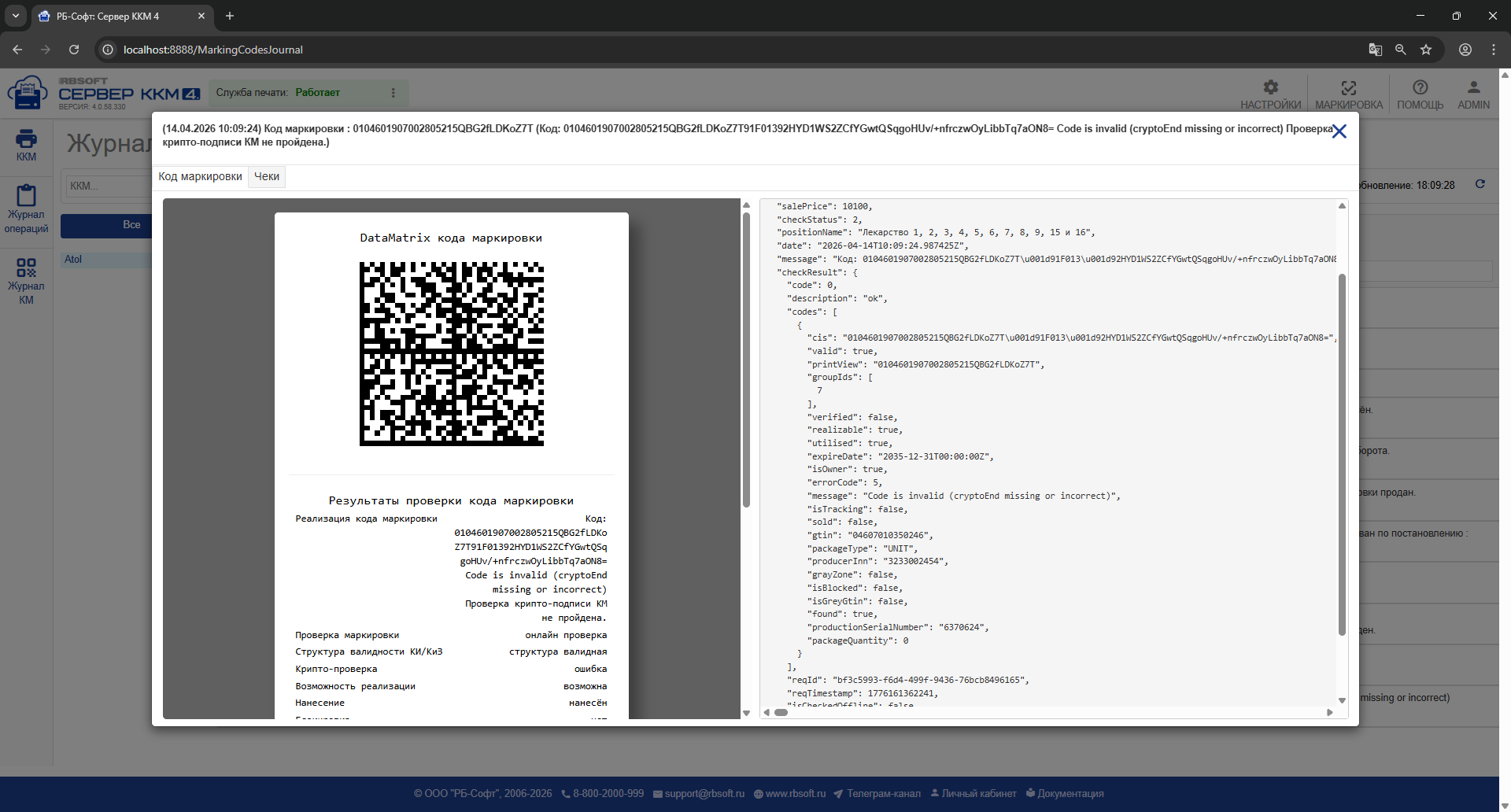Open the browser profile icon

[1465, 50]
